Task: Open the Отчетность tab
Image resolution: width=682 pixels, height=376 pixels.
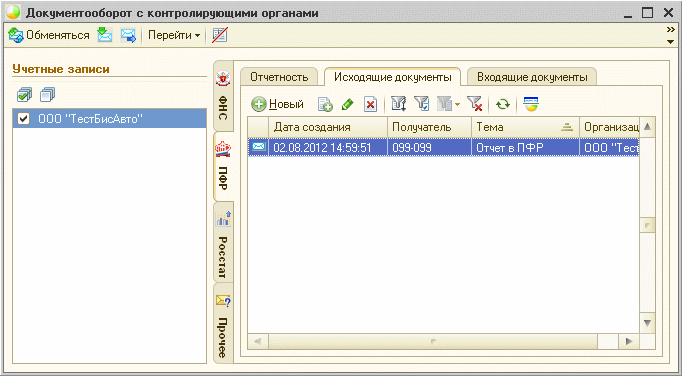Action: (279, 77)
